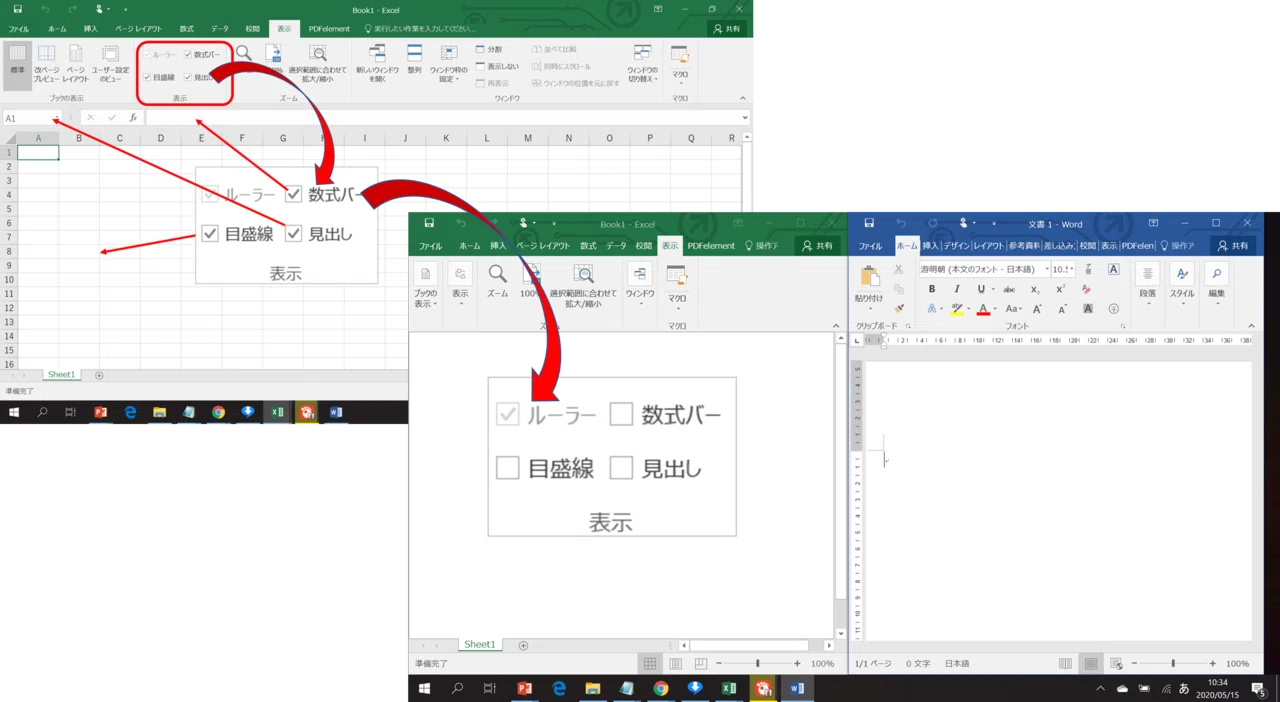Switch to データ tab in upper Excel
This screenshot has height=702, width=1280.
(220, 29)
